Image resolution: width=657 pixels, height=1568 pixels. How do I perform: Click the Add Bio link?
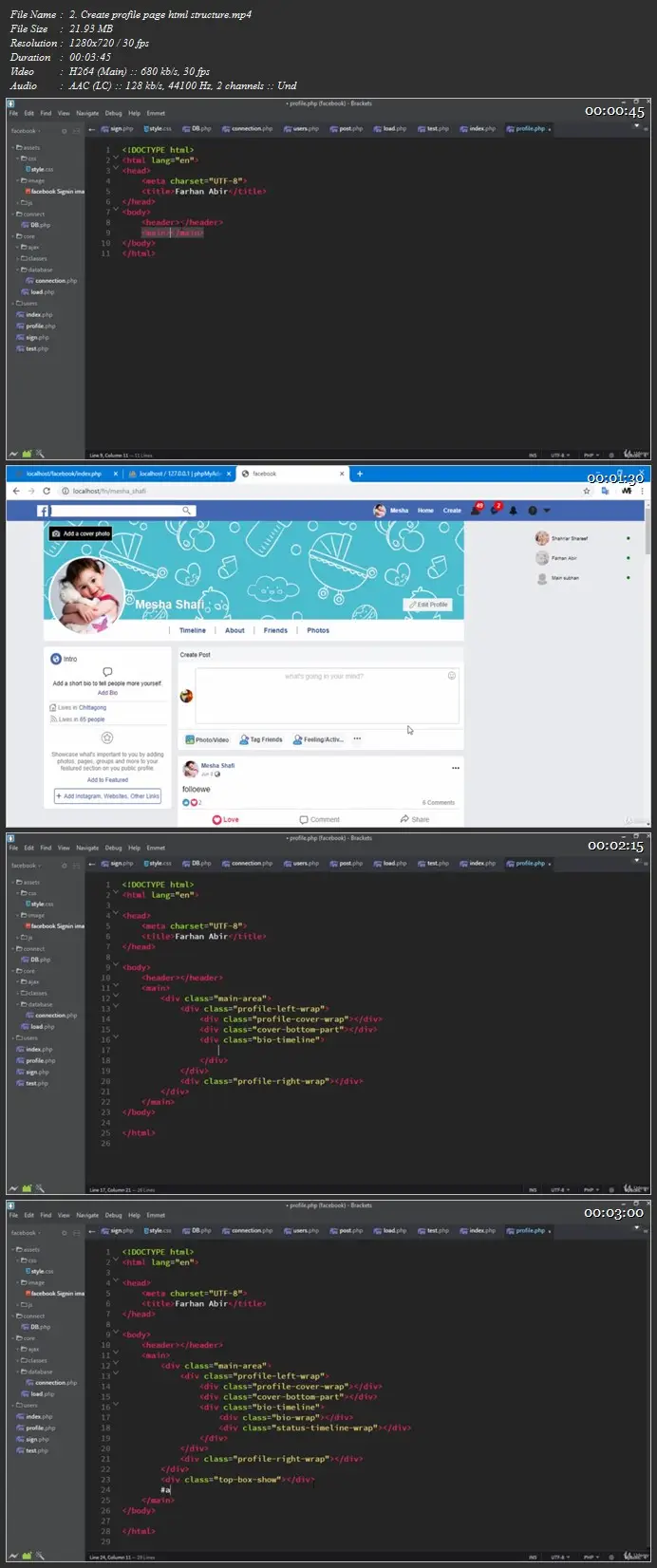pyautogui.click(x=107, y=693)
